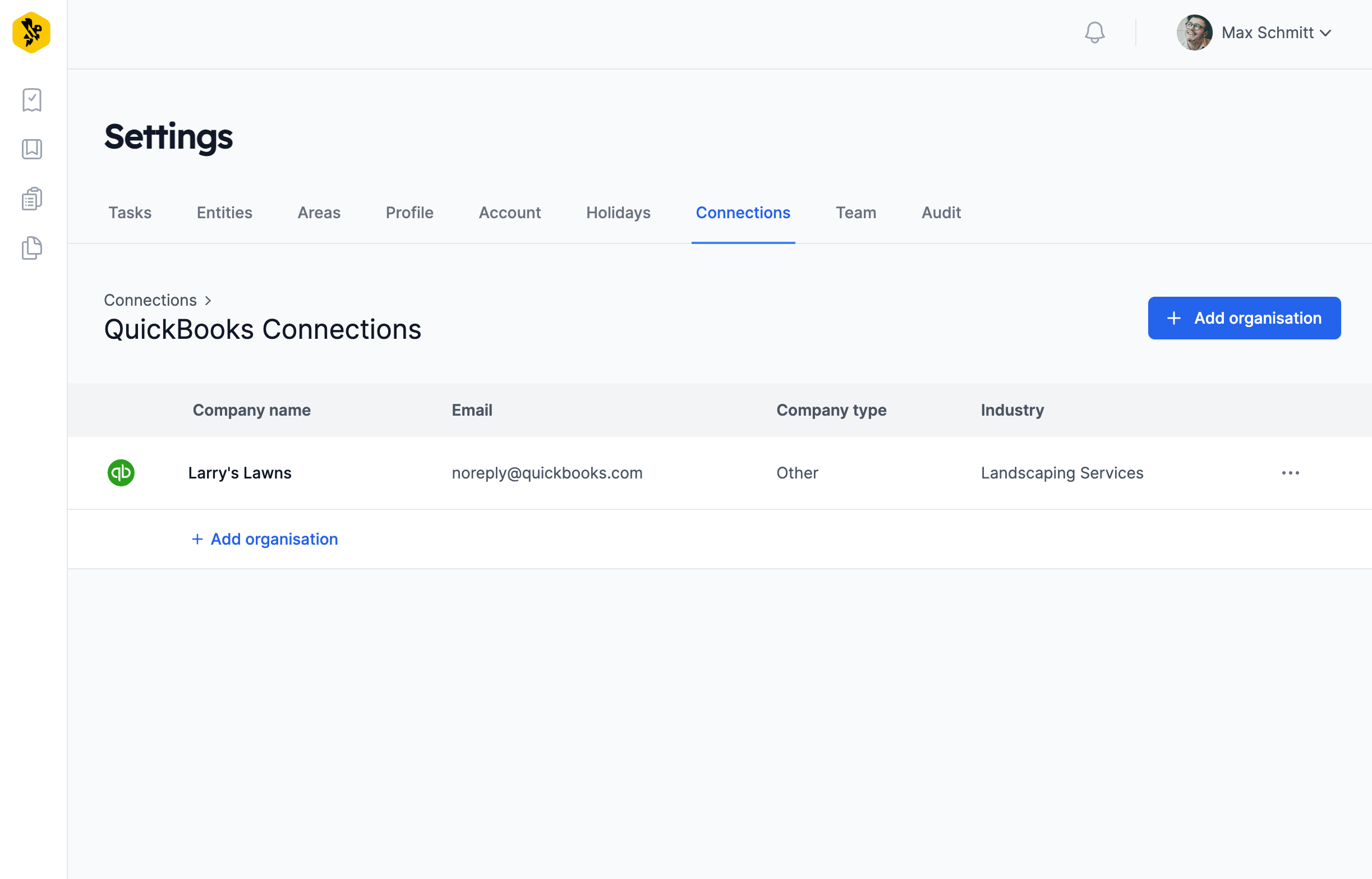
Task: Switch to the Account tab
Action: (510, 213)
